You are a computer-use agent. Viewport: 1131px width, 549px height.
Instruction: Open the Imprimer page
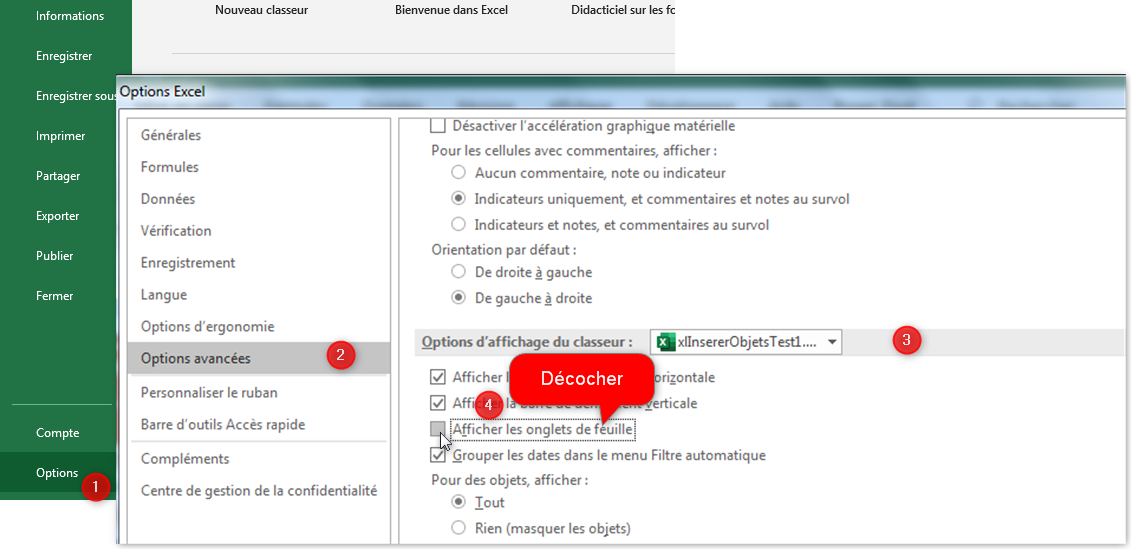(61, 136)
